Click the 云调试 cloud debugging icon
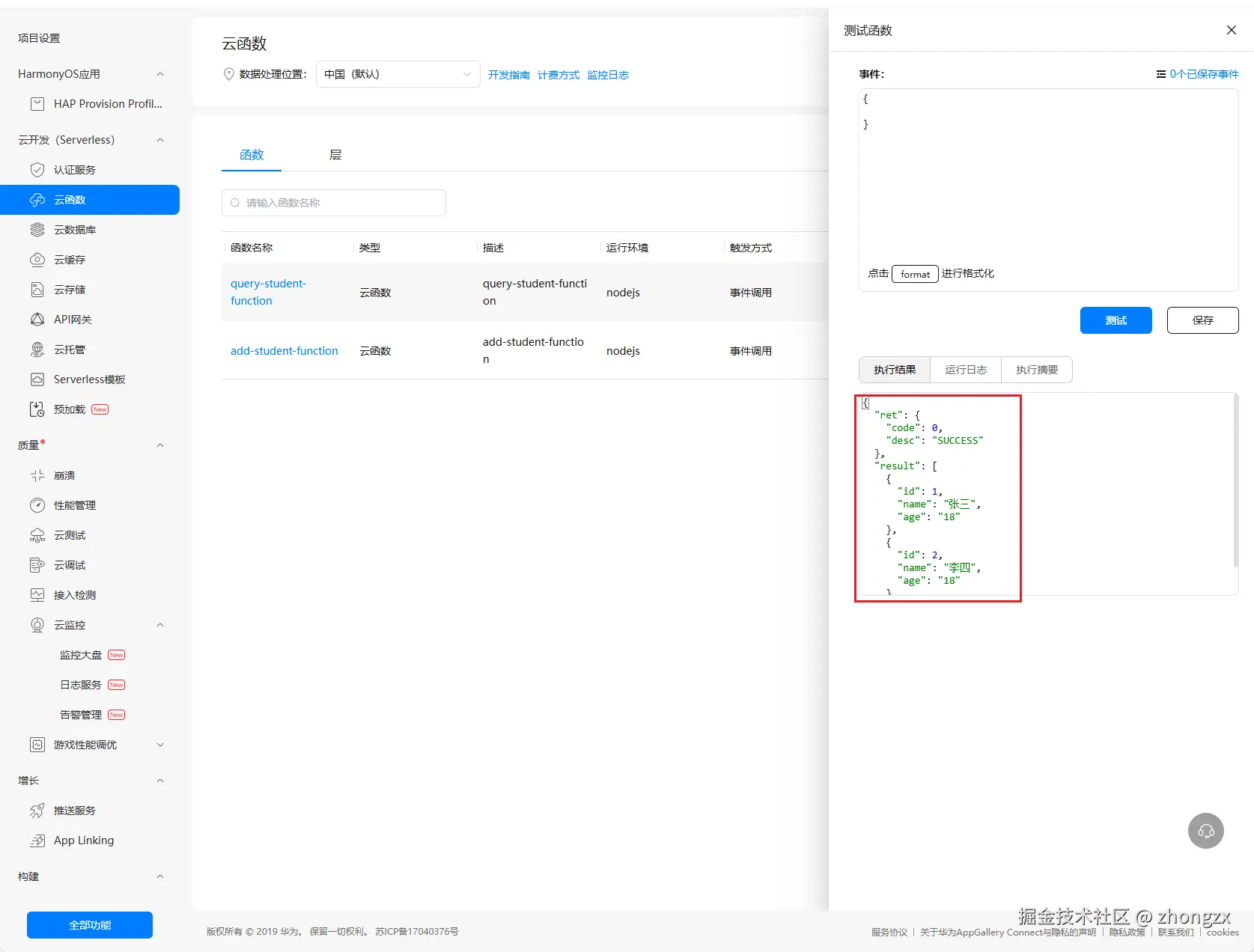This screenshot has height=952, width=1254. 37,565
